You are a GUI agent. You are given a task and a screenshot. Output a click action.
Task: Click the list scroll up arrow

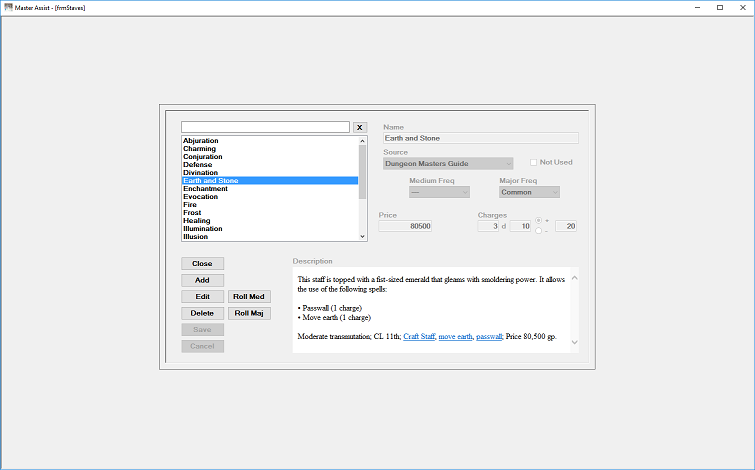pos(363,141)
